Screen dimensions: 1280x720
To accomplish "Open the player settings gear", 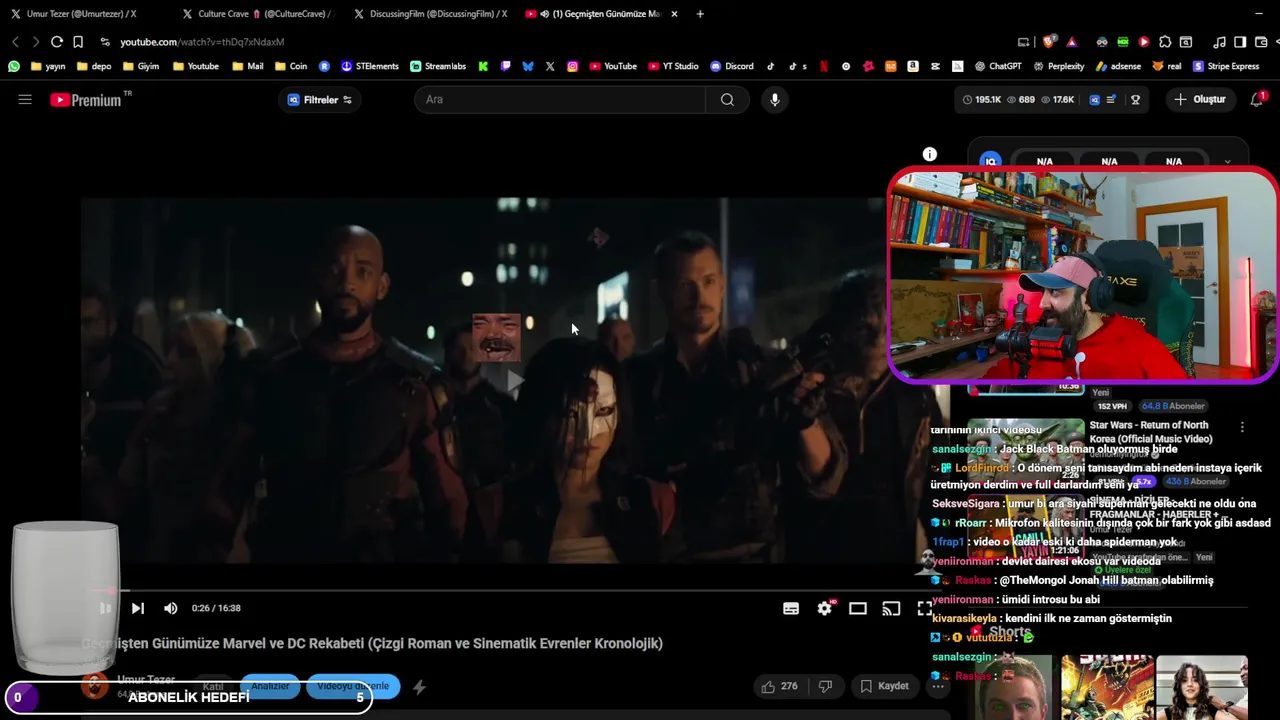I will [x=825, y=608].
